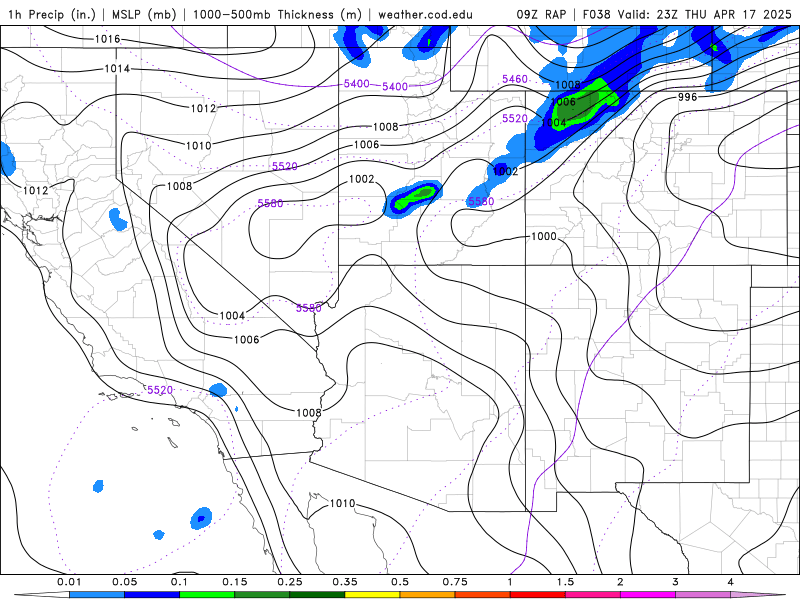The image size is (800, 600).
Task: Click the '0.01' legend value
Action: (69, 582)
